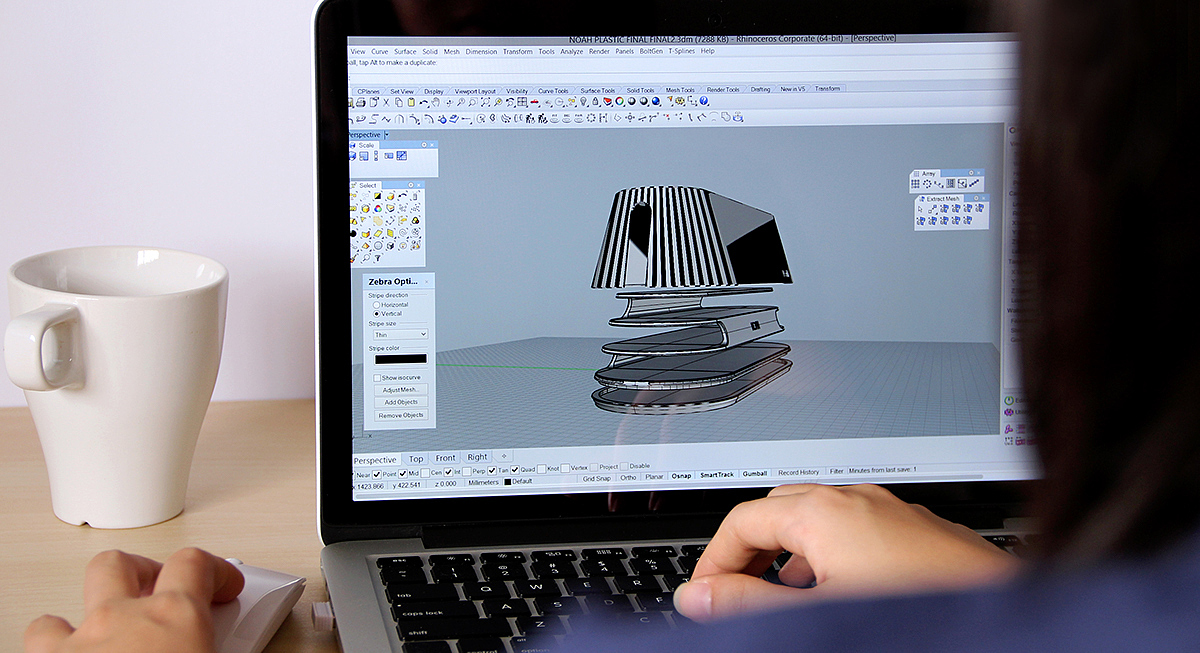Select the Polar Array circle icon
The width and height of the screenshot is (1200, 653).
coord(927,184)
